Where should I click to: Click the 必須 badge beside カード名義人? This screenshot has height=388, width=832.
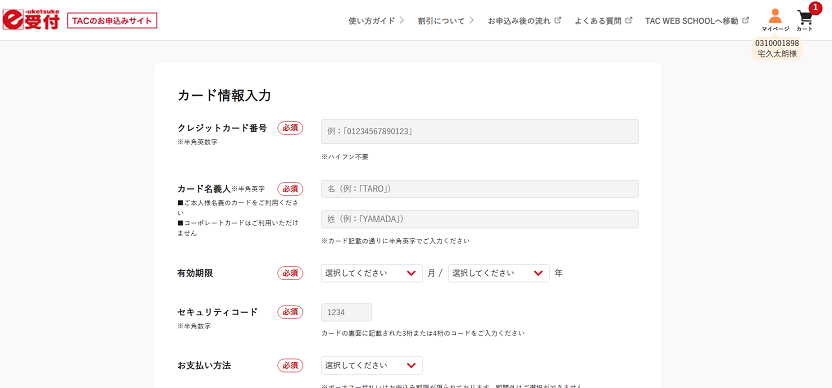[290, 189]
